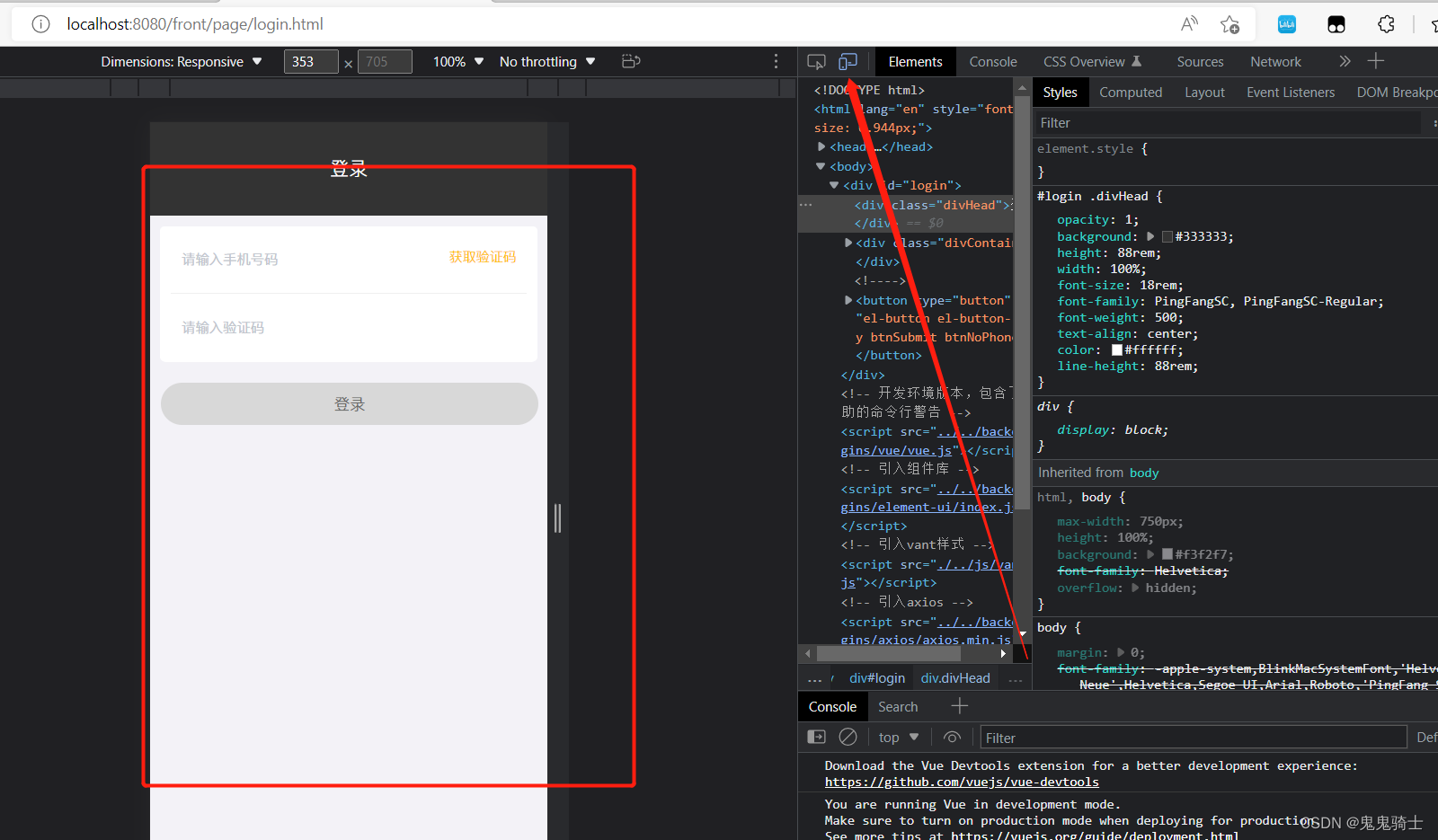Select the Styles tab
This screenshot has height=840, width=1438.
[1060, 92]
